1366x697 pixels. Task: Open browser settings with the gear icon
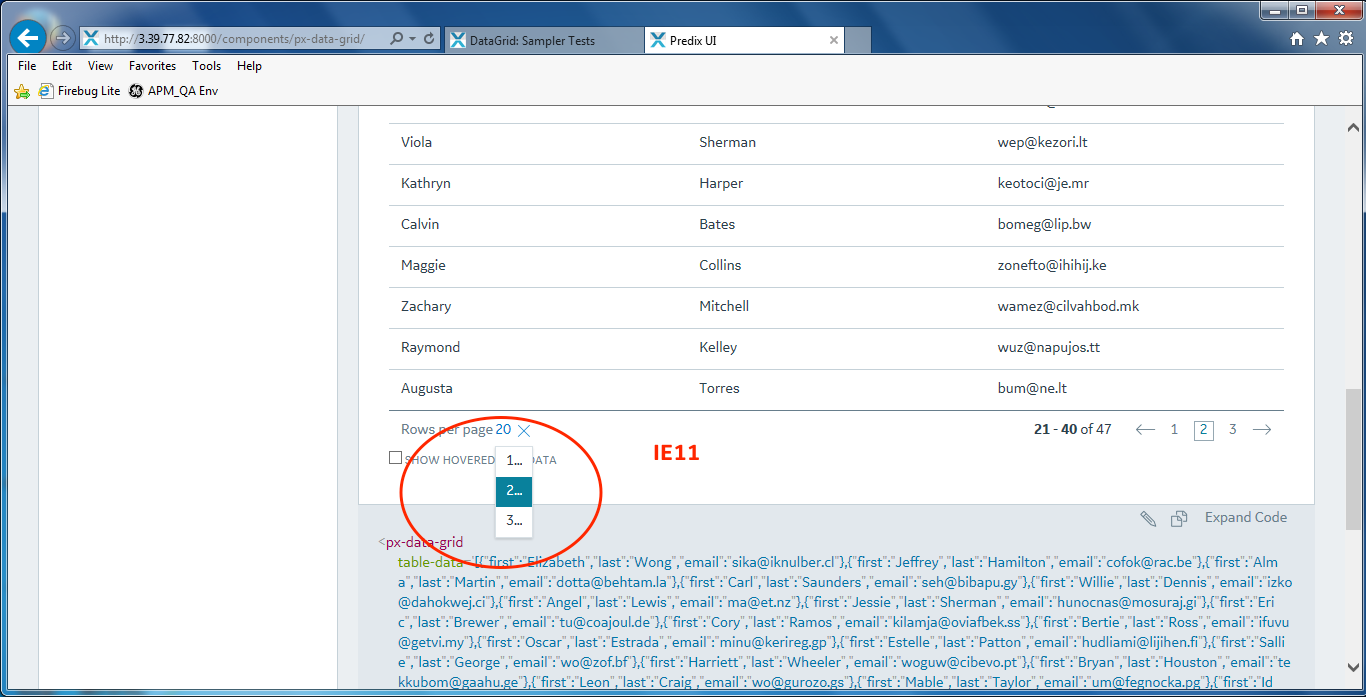coord(1344,36)
